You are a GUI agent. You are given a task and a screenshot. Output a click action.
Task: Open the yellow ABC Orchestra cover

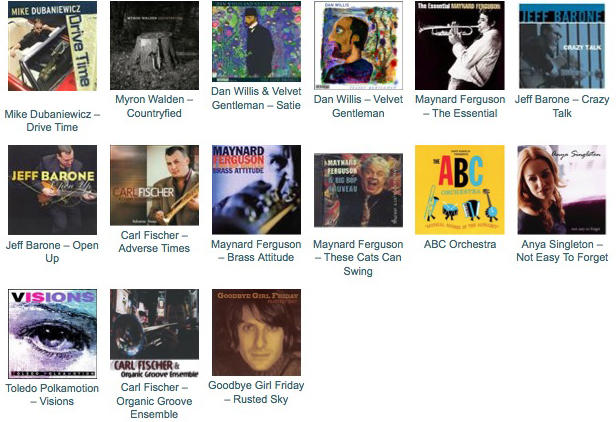pos(460,190)
